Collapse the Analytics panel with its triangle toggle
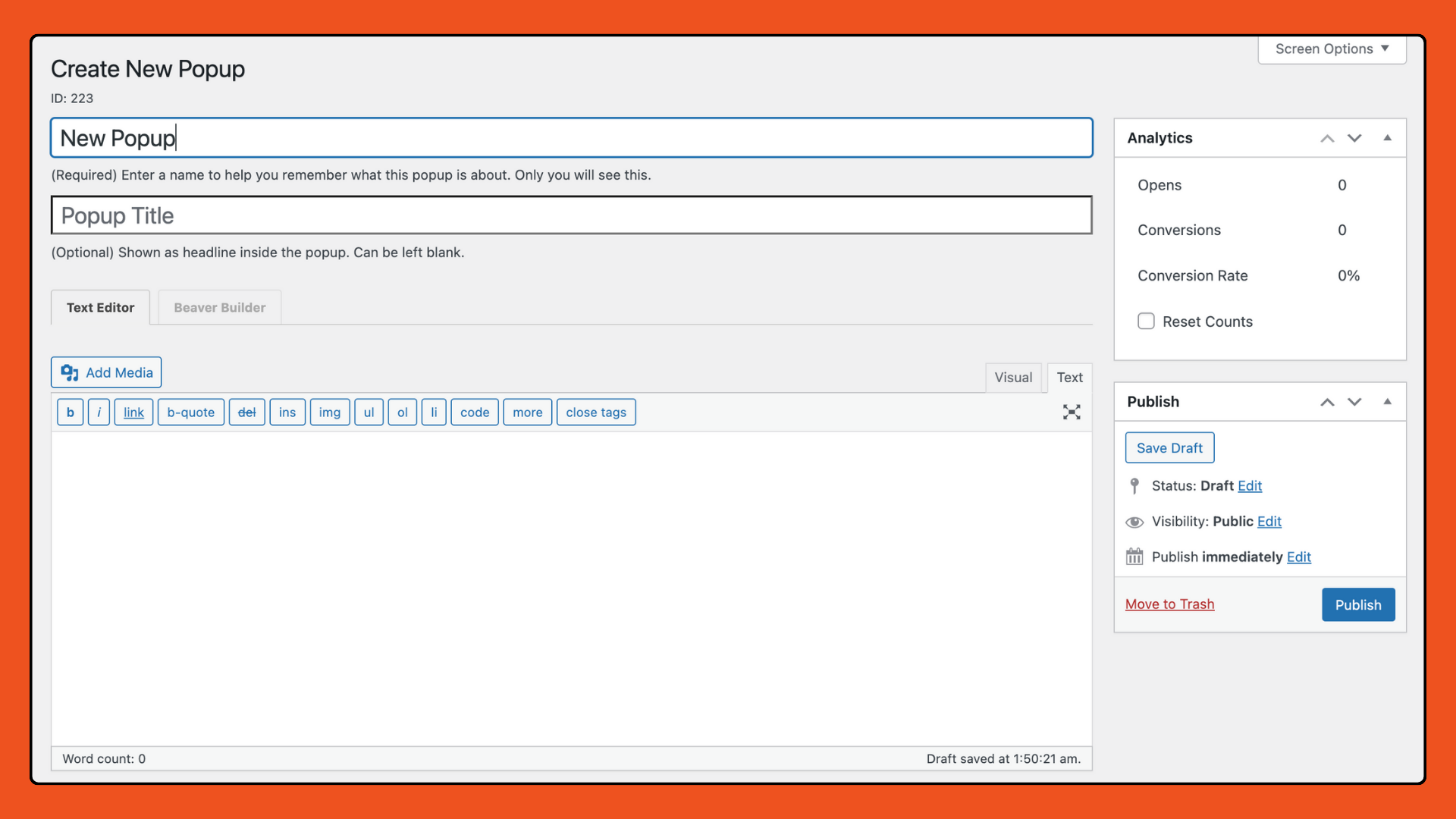1456x819 pixels. (1387, 138)
